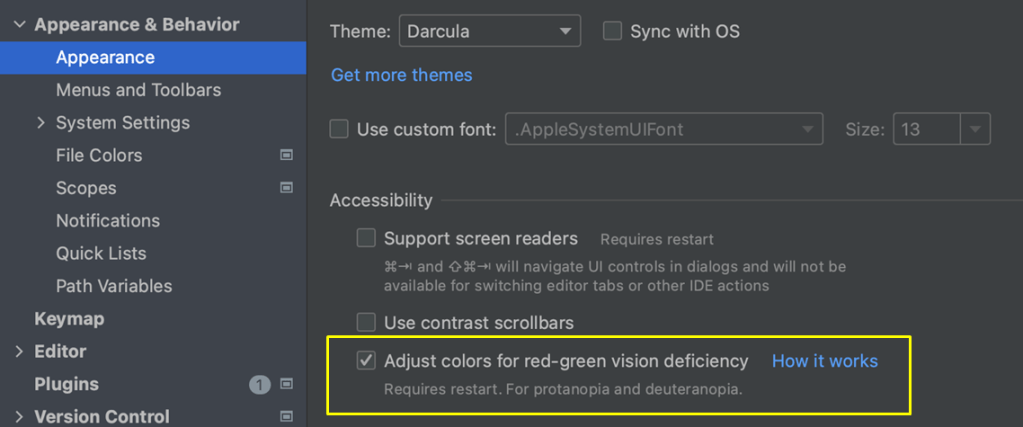The width and height of the screenshot is (1023, 427).
Task: Expand the Editor settings section
Action: click(x=19, y=351)
